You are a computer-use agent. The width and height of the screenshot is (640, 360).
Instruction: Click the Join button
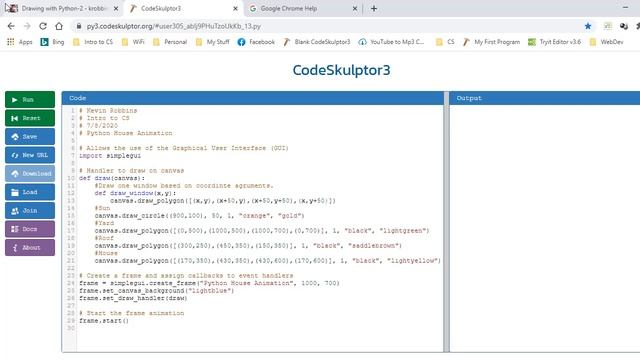coord(30,211)
